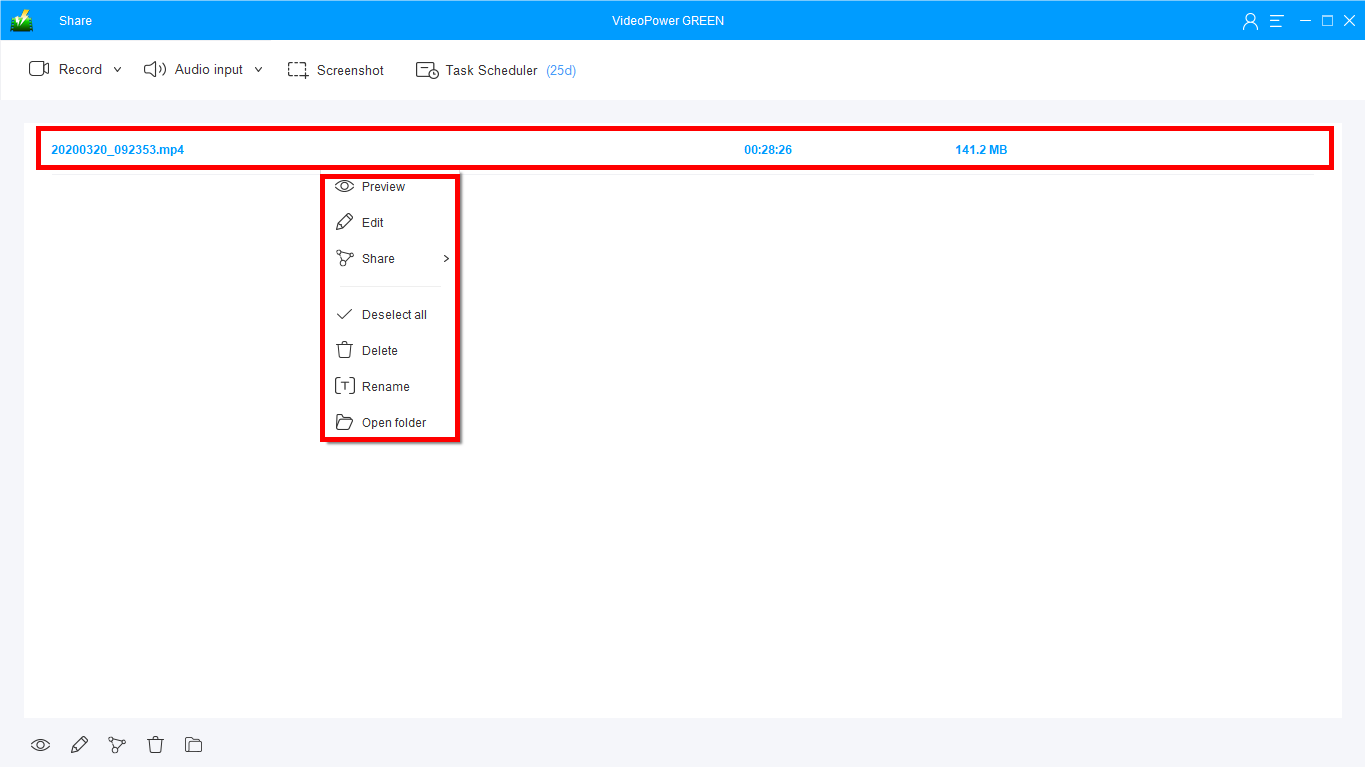Click the Audio input speaker icon
The width and height of the screenshot is (1365, 767).
pos(155,69)
